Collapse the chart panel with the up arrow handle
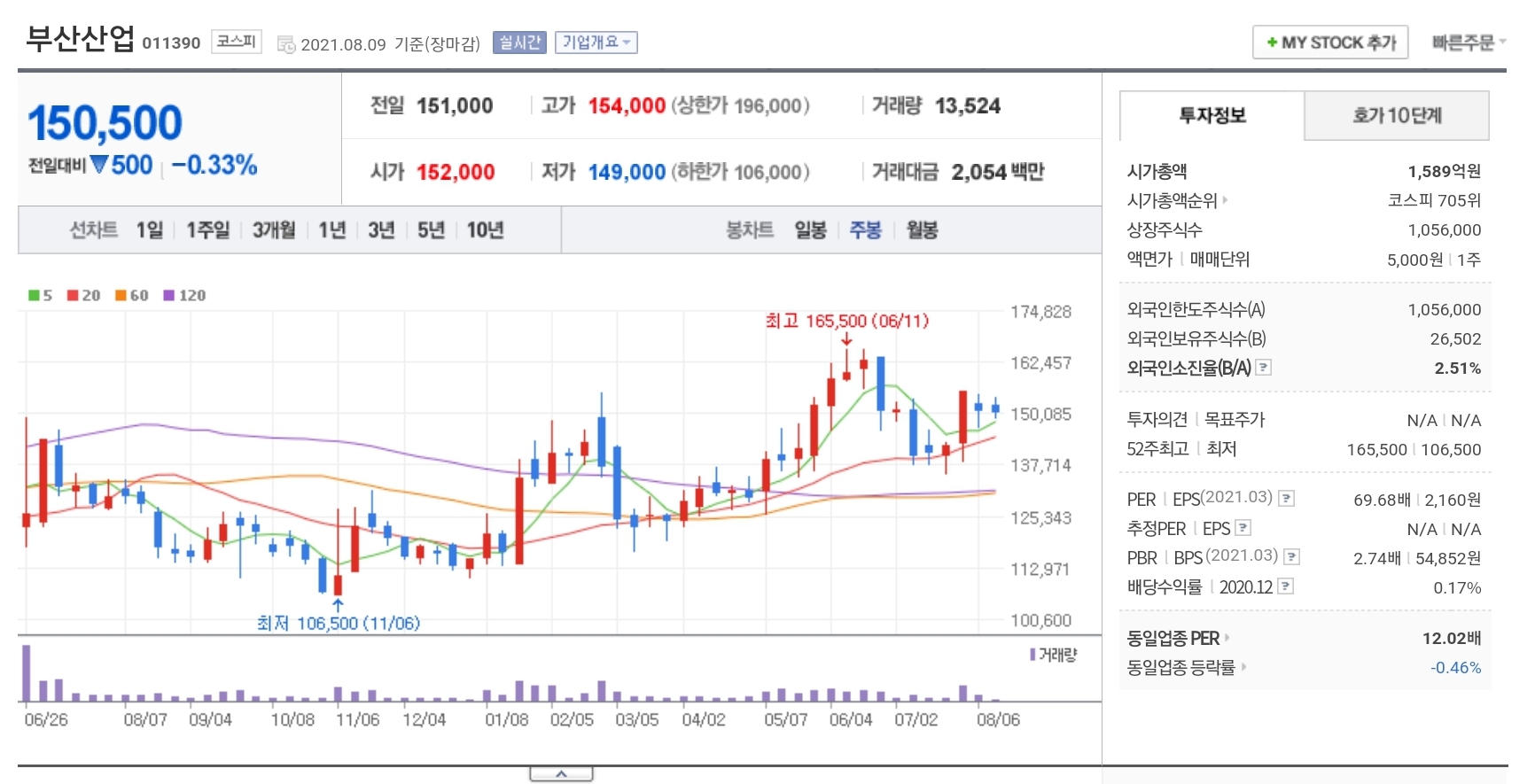 (x=561, y=774)
